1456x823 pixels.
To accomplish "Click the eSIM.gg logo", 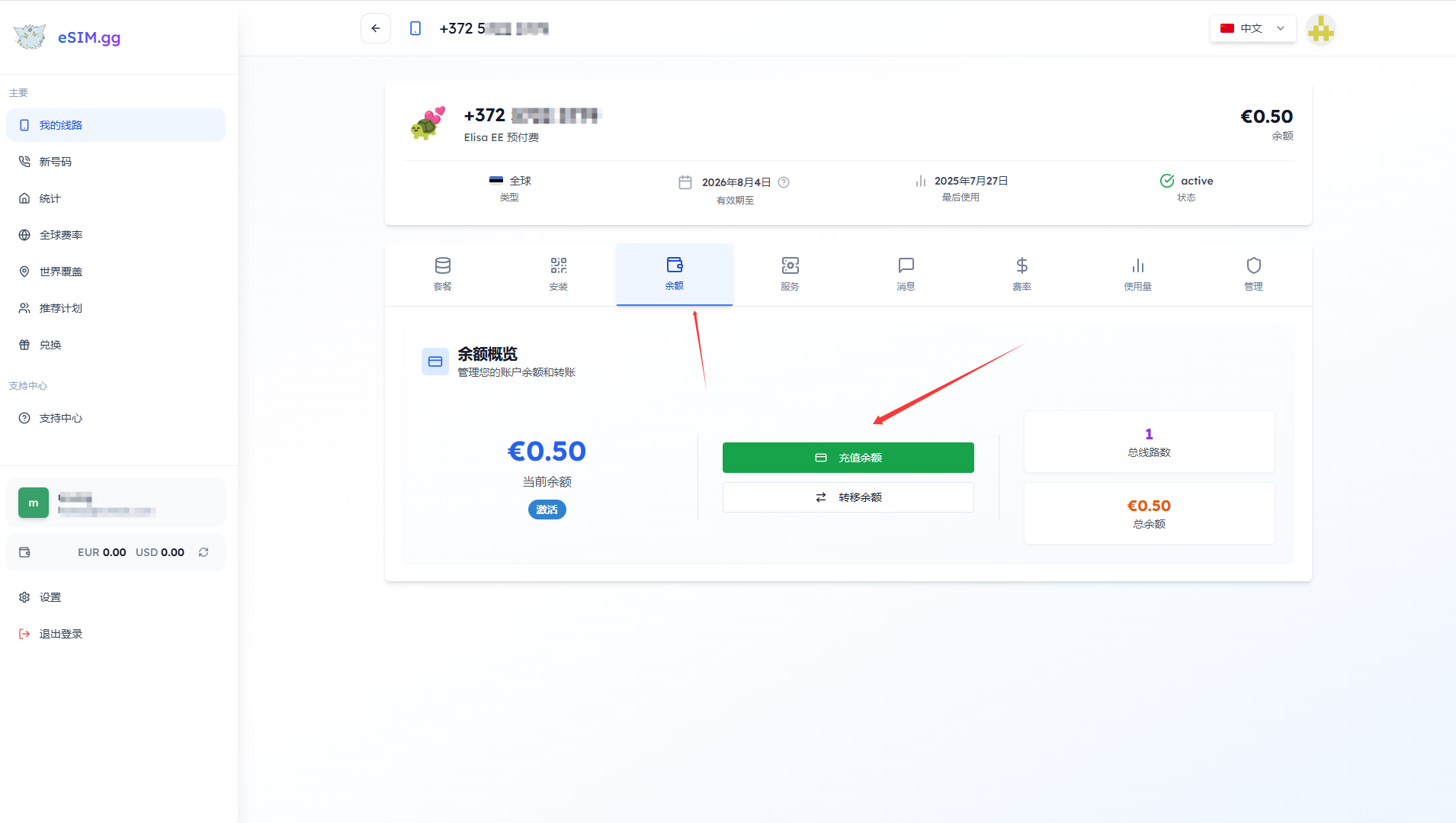I will tap(67, 37).
